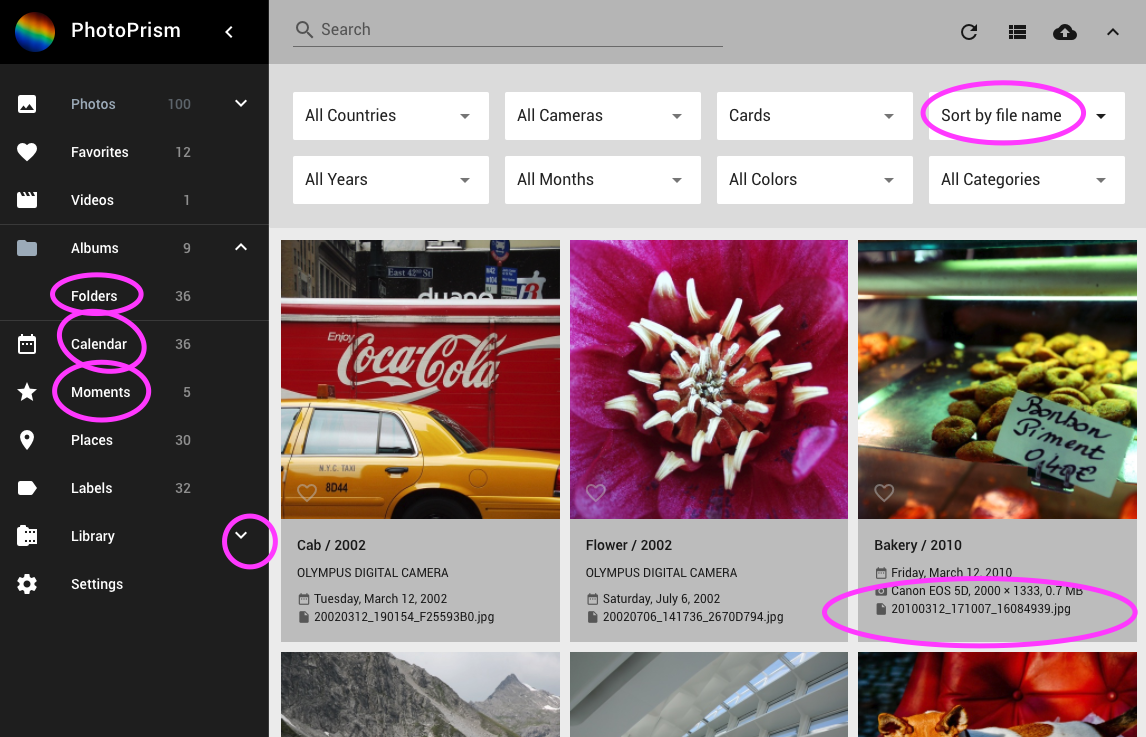Open PhotoPrism Settings
Image resolution: width=1146 pixels, height=737 pixels.
[x=97, y=584]
